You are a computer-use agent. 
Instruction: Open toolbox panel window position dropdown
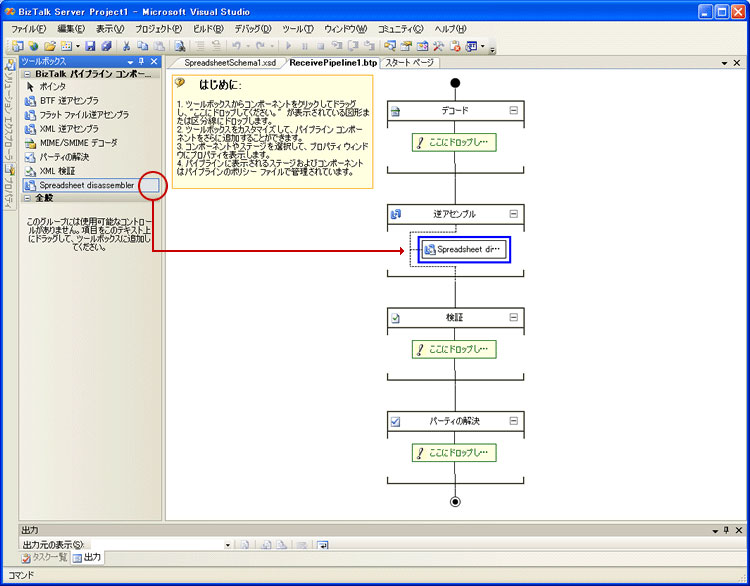coord(130,62)
